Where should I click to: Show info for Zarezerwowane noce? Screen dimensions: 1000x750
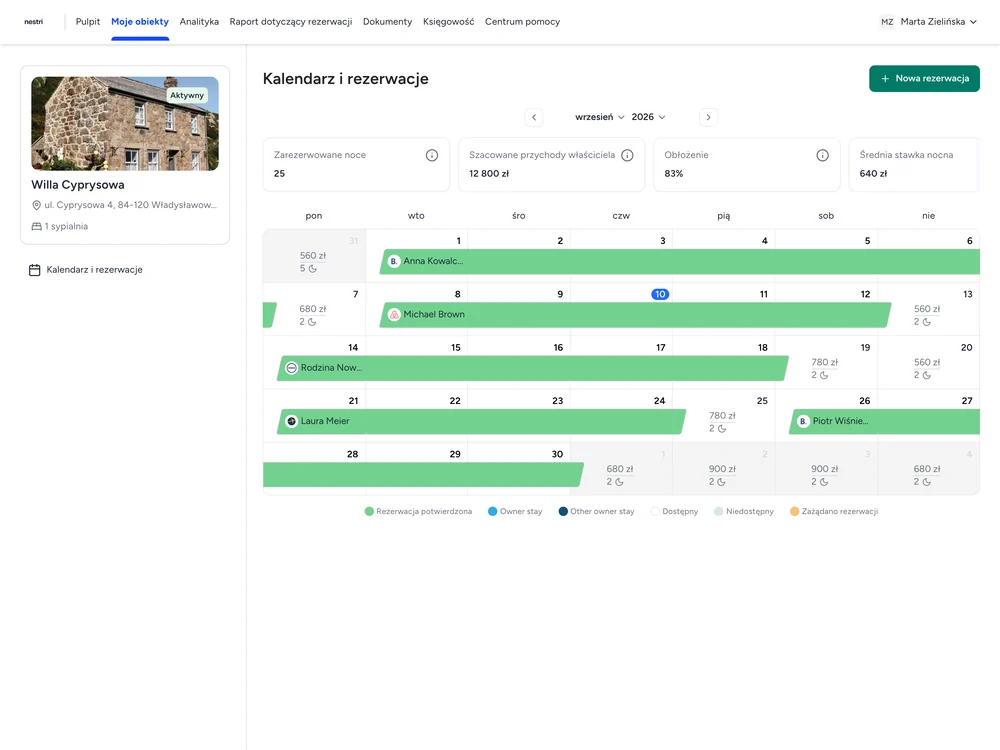click(x=432, y=155)
